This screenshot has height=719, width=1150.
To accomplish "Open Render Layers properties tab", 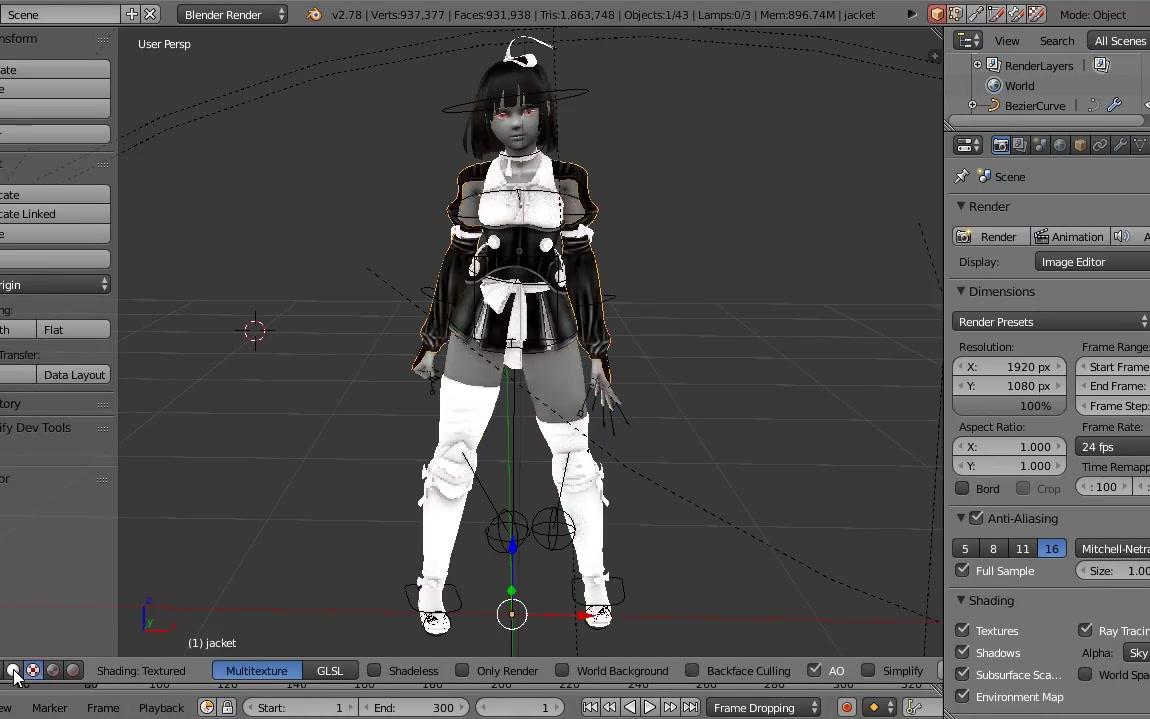I will pos(1020,145).
